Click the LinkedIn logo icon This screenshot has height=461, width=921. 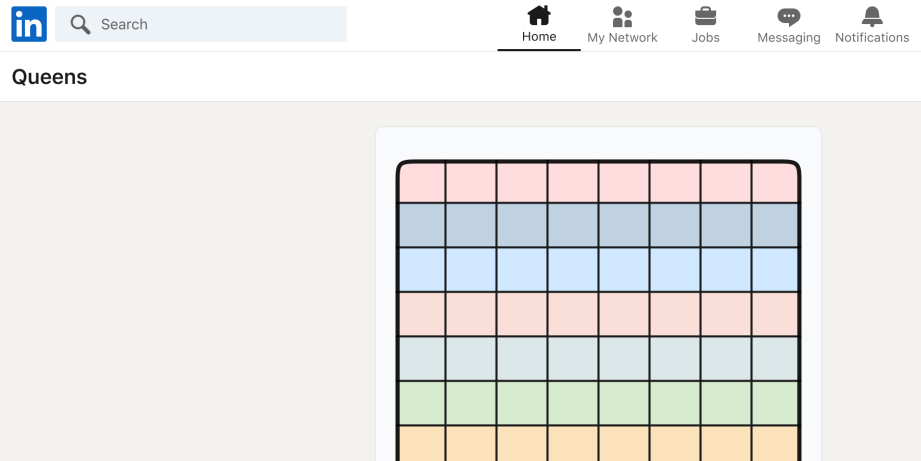[x=29, y=24]
